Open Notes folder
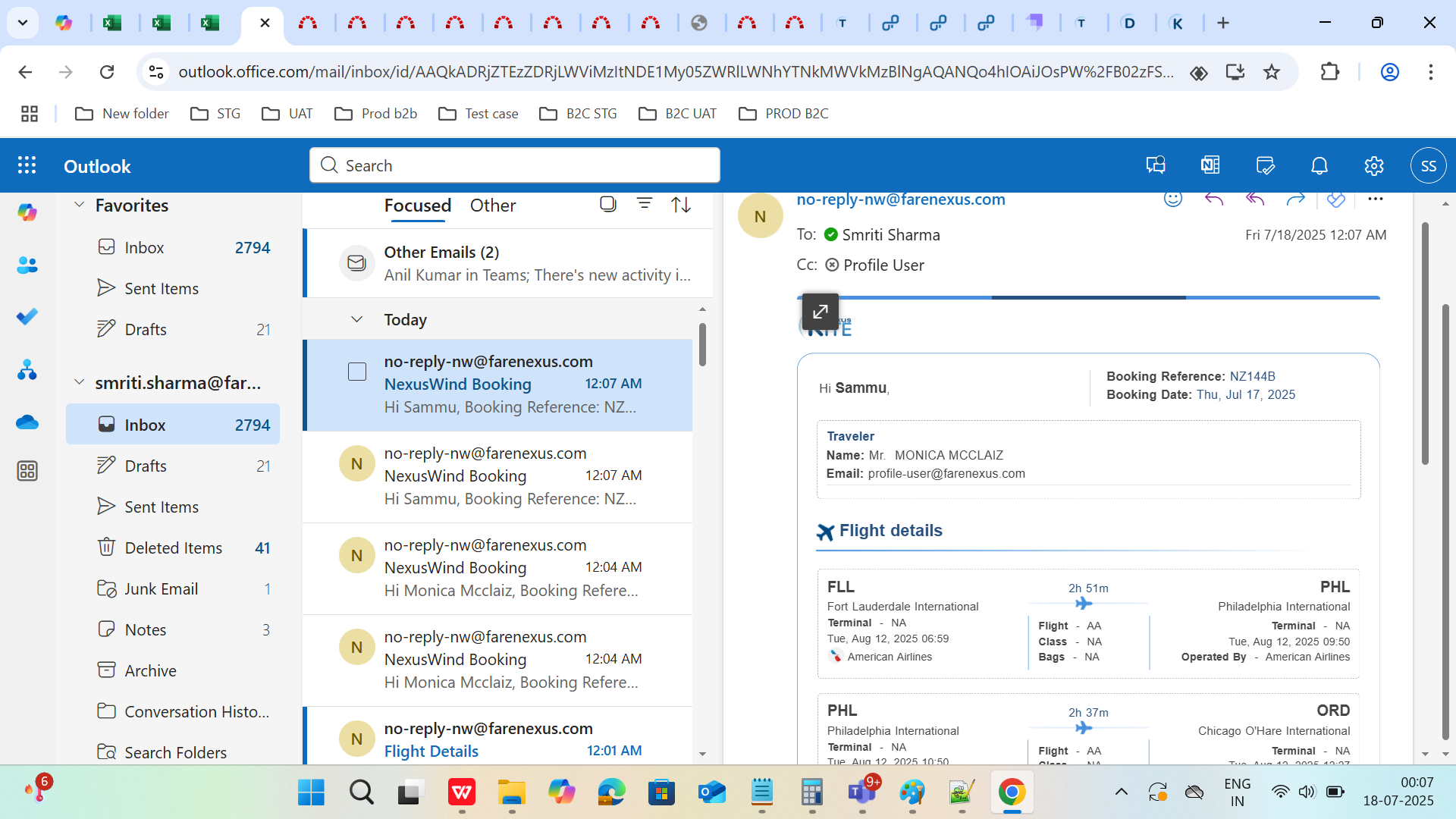The width and height of the screenshot is (1456, 819). [173, 629]
